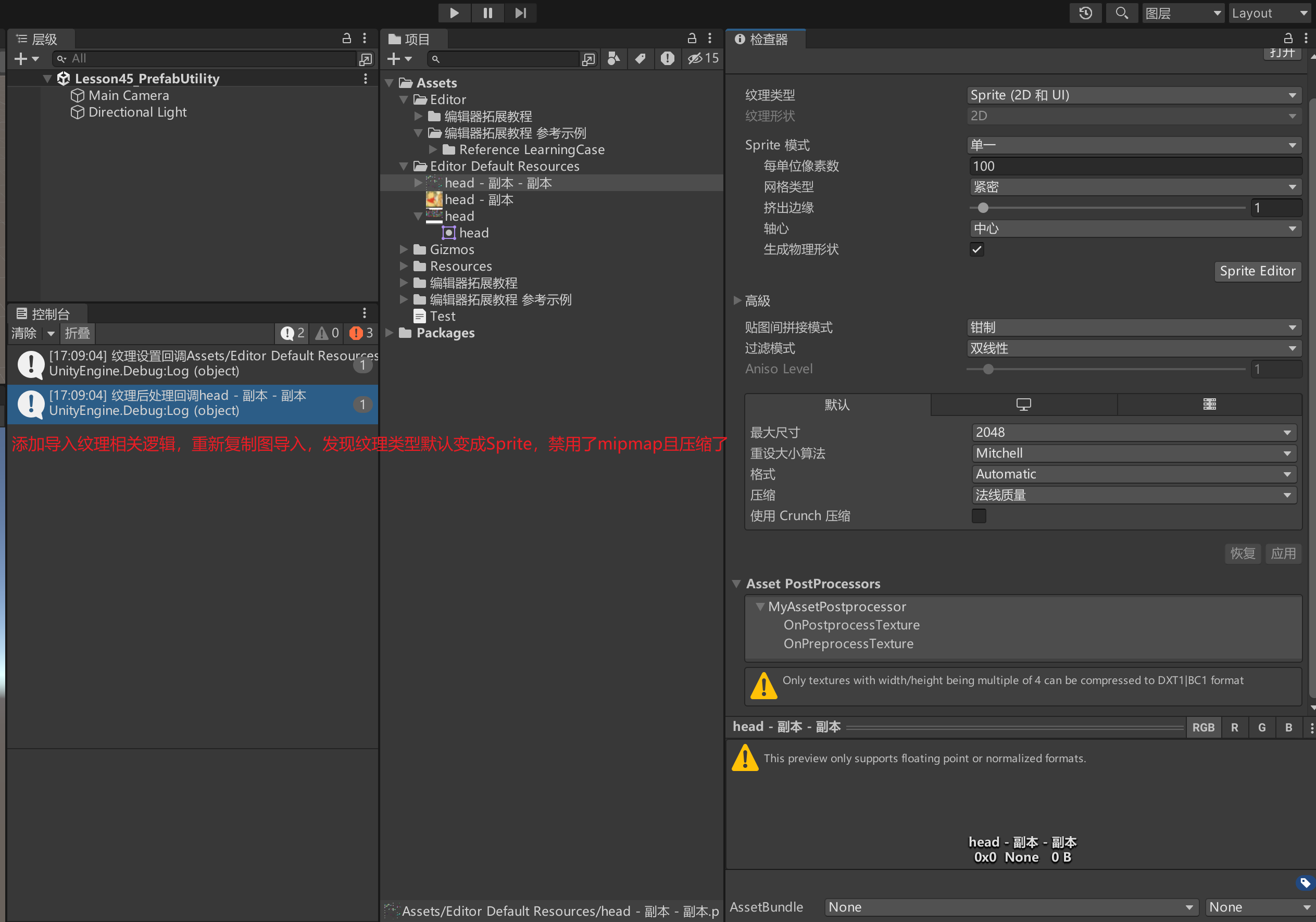The image size is (1316, 922).
Task: Toggle error messages filter showing 3
Action: 361,333
